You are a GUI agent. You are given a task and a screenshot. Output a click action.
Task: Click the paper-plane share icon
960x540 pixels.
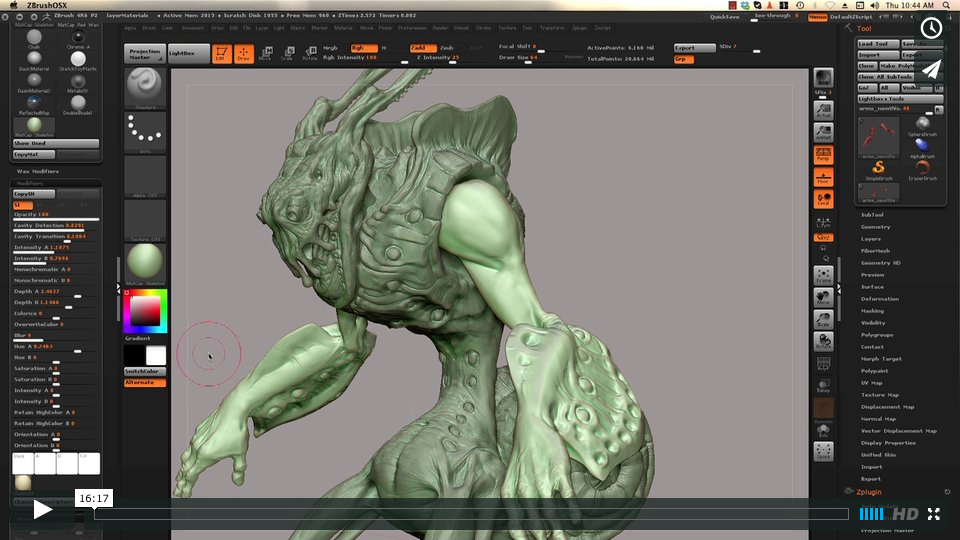[x=931, y=69]
